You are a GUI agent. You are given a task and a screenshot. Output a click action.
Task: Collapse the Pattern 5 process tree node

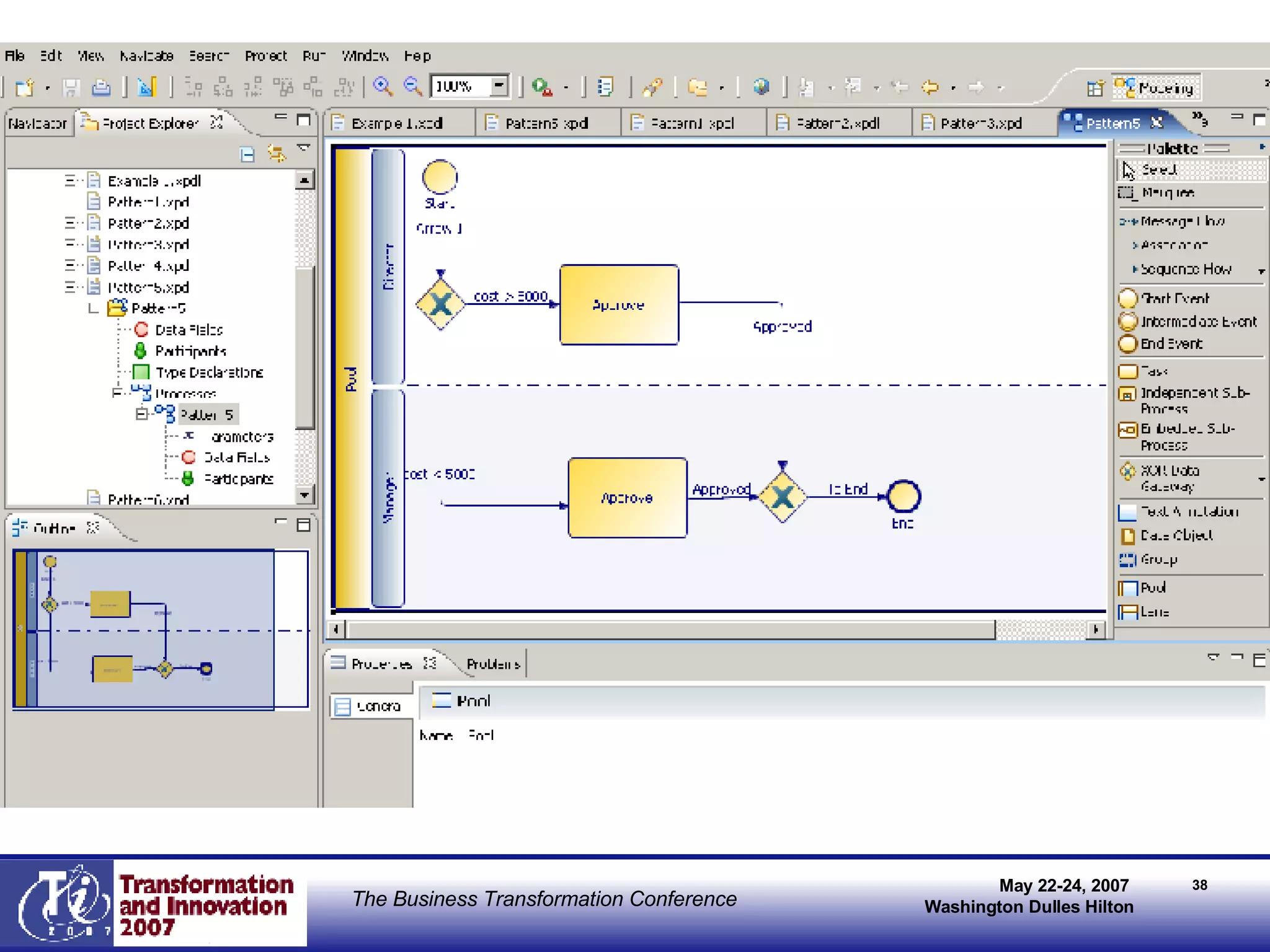coord(142,415)
